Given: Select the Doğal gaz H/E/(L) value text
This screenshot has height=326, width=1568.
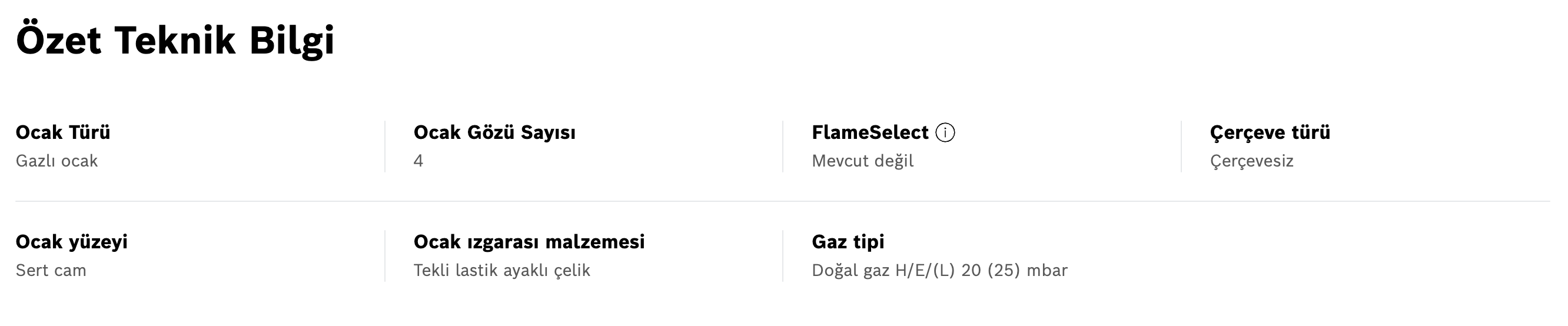Looking at the screenshot, I should tap(939, 271).
